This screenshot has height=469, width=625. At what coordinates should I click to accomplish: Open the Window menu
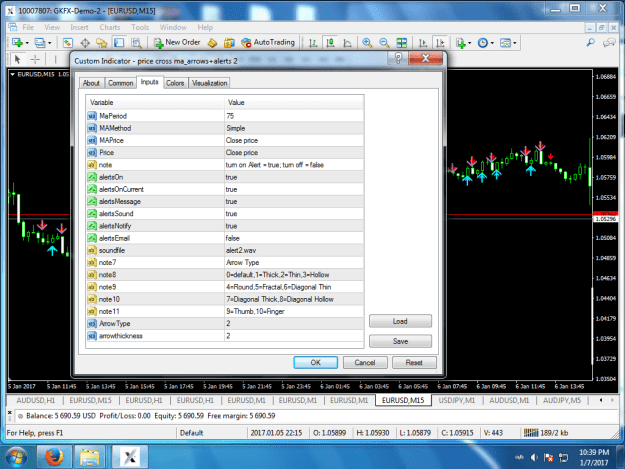tap(173, 27)
